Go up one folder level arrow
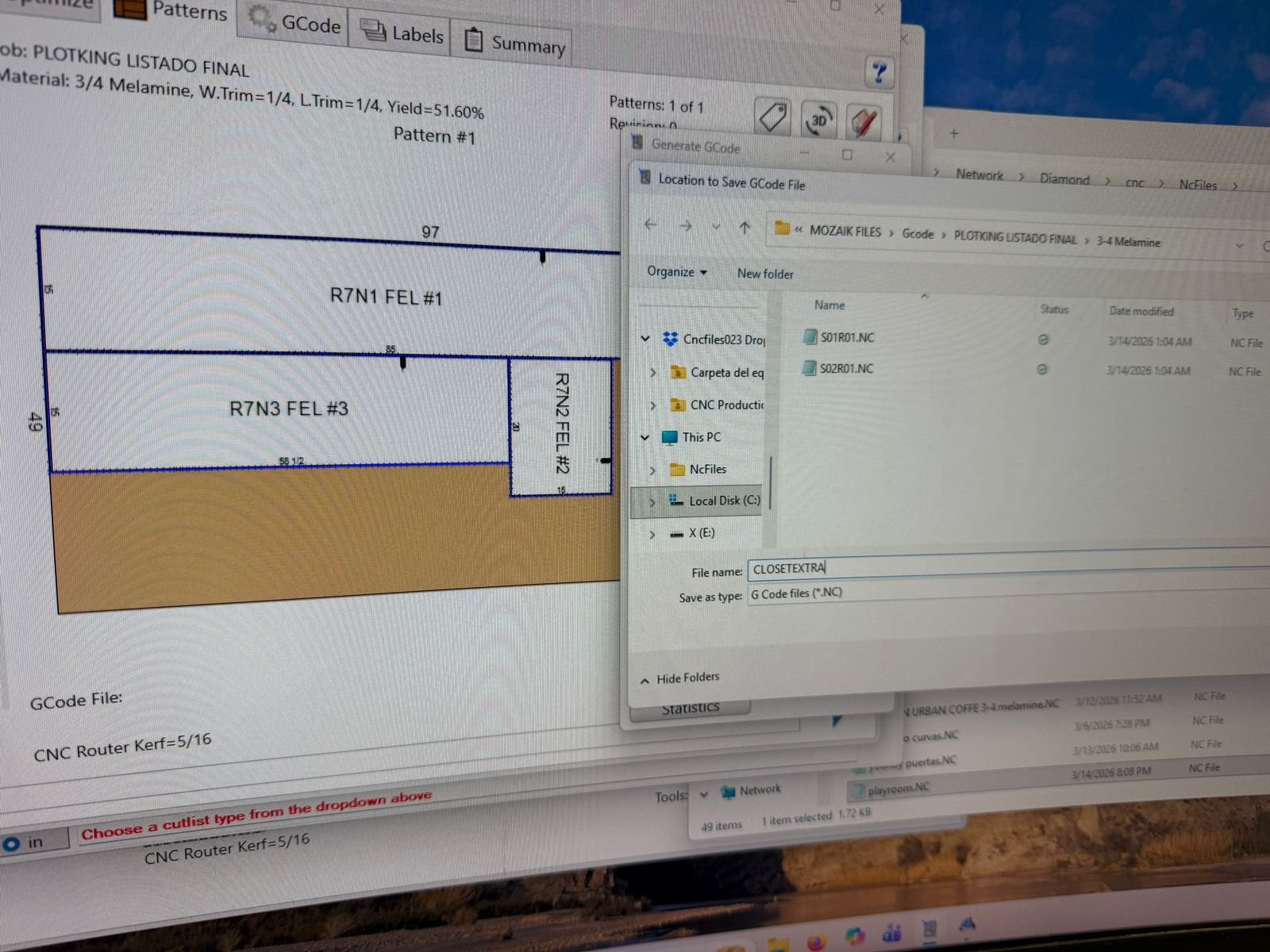 coord(745,228)
